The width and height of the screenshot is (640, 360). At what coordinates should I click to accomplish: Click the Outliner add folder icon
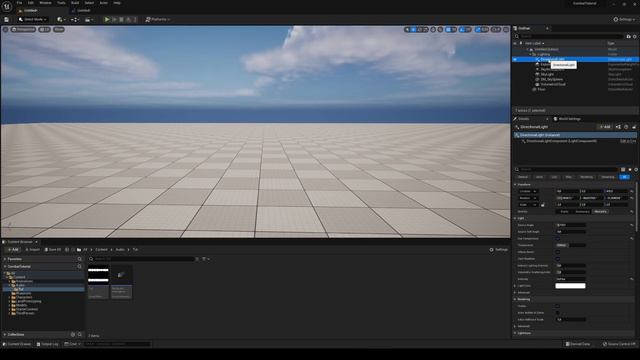point(629,36)
